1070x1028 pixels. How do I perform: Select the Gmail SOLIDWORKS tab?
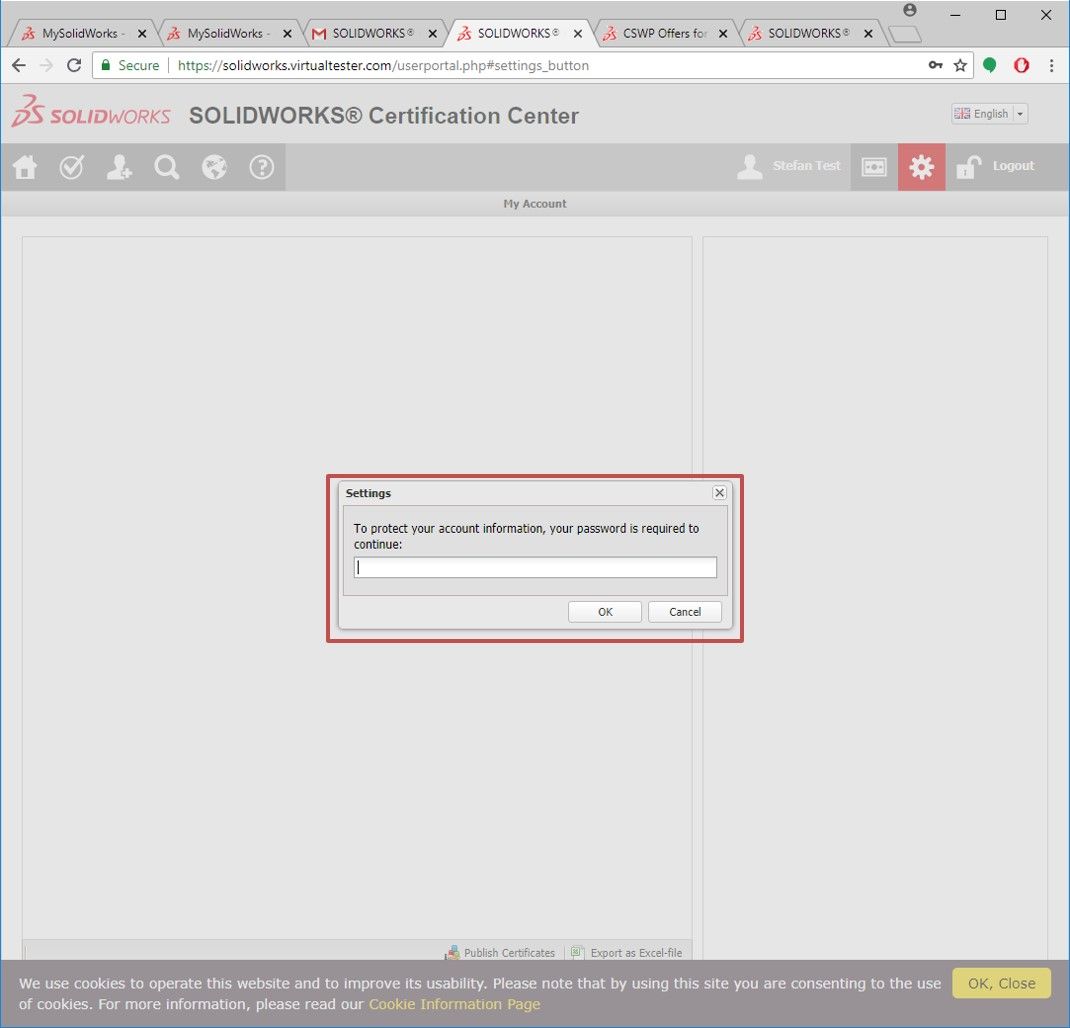[x=370, y=32]
